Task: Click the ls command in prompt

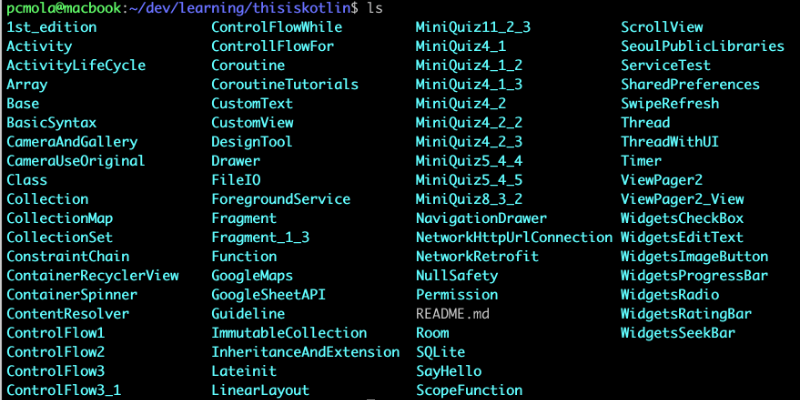Action: pos(375,9)
